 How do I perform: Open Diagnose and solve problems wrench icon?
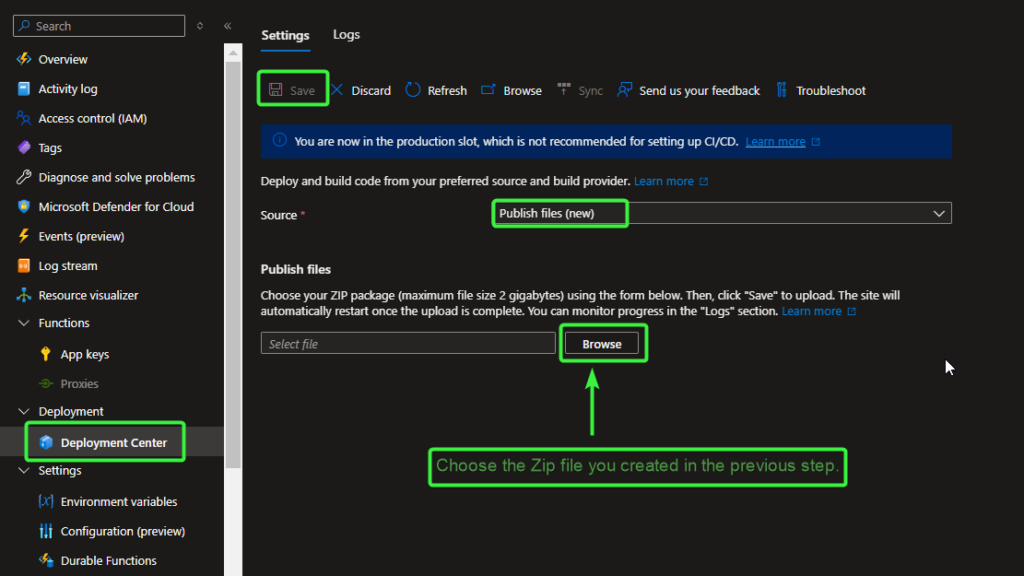click(x=24, y=177)
